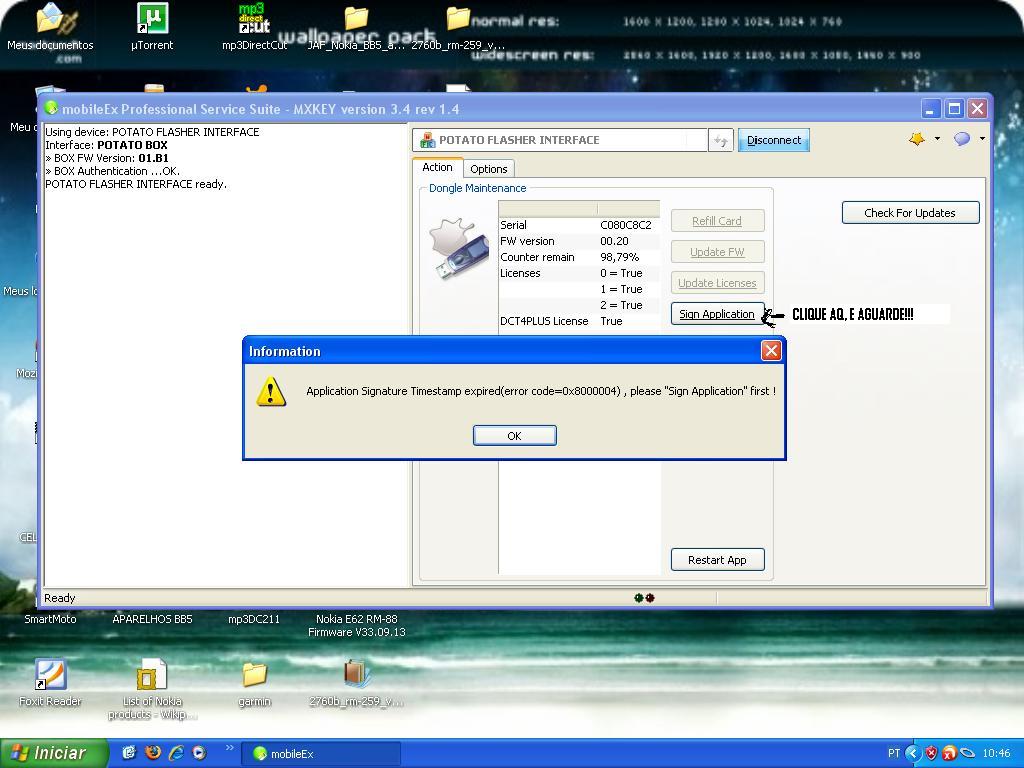Screen dimensions: 1024x768
Task: Click the interface refresh arrows icon
Action: click(x=720, y=141)
